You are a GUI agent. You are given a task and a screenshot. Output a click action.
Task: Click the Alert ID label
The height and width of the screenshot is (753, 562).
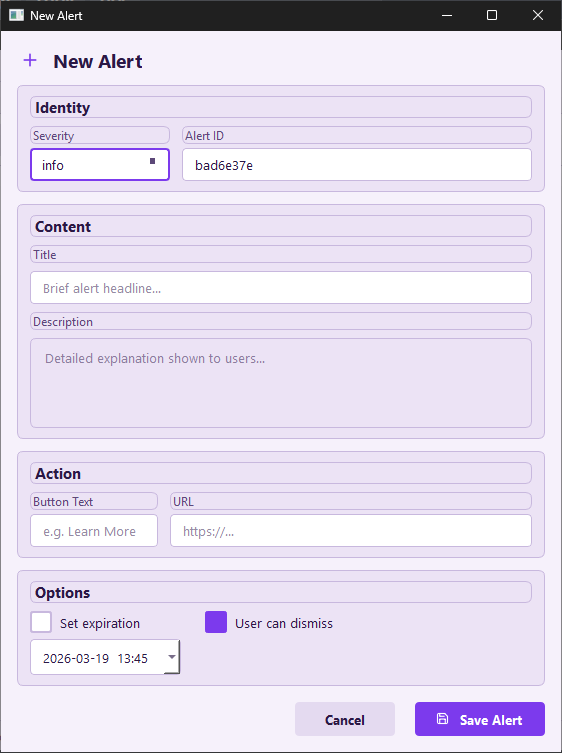tap(357, 135)
